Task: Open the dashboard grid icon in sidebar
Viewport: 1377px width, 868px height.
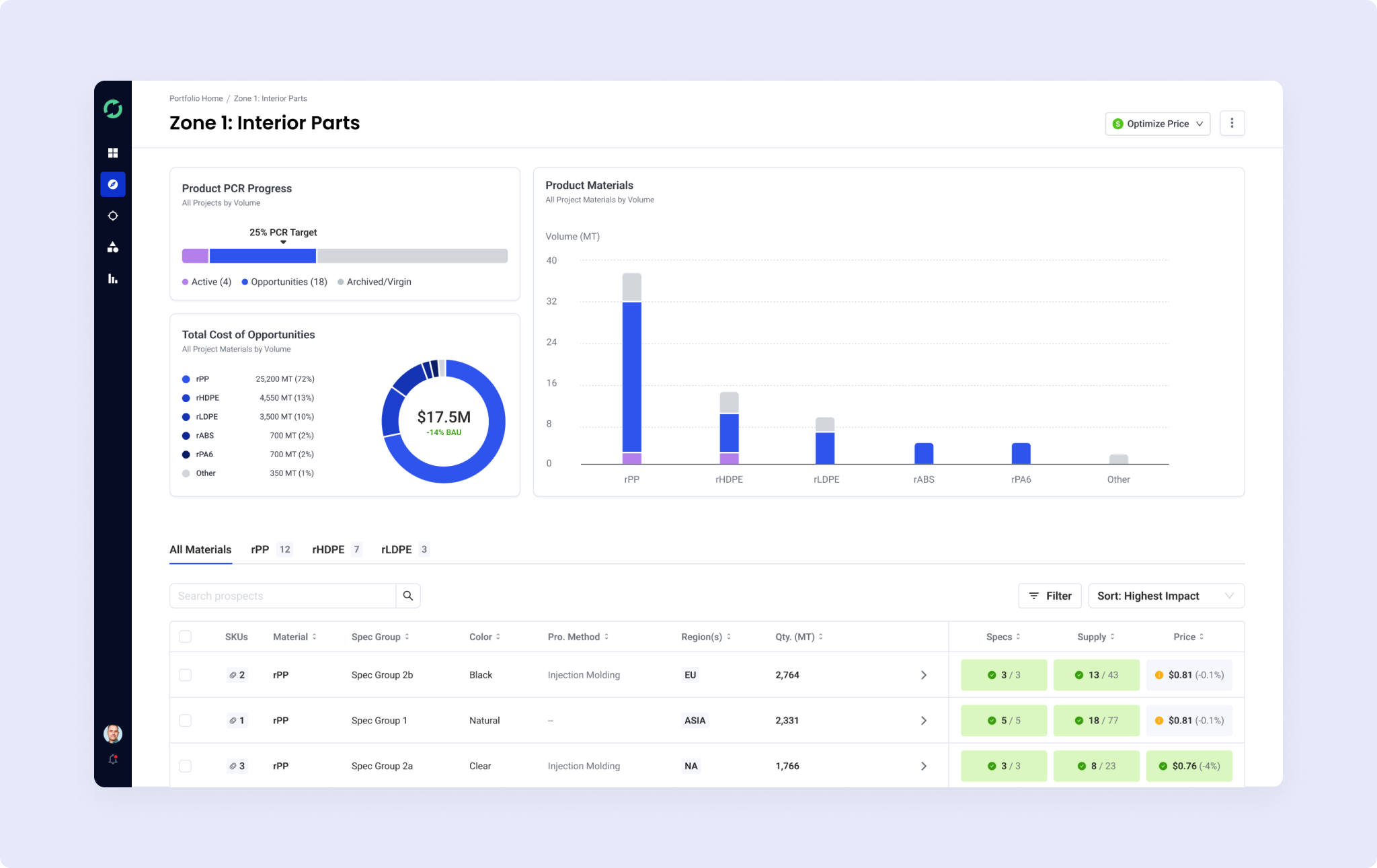Action: [113, 153]
